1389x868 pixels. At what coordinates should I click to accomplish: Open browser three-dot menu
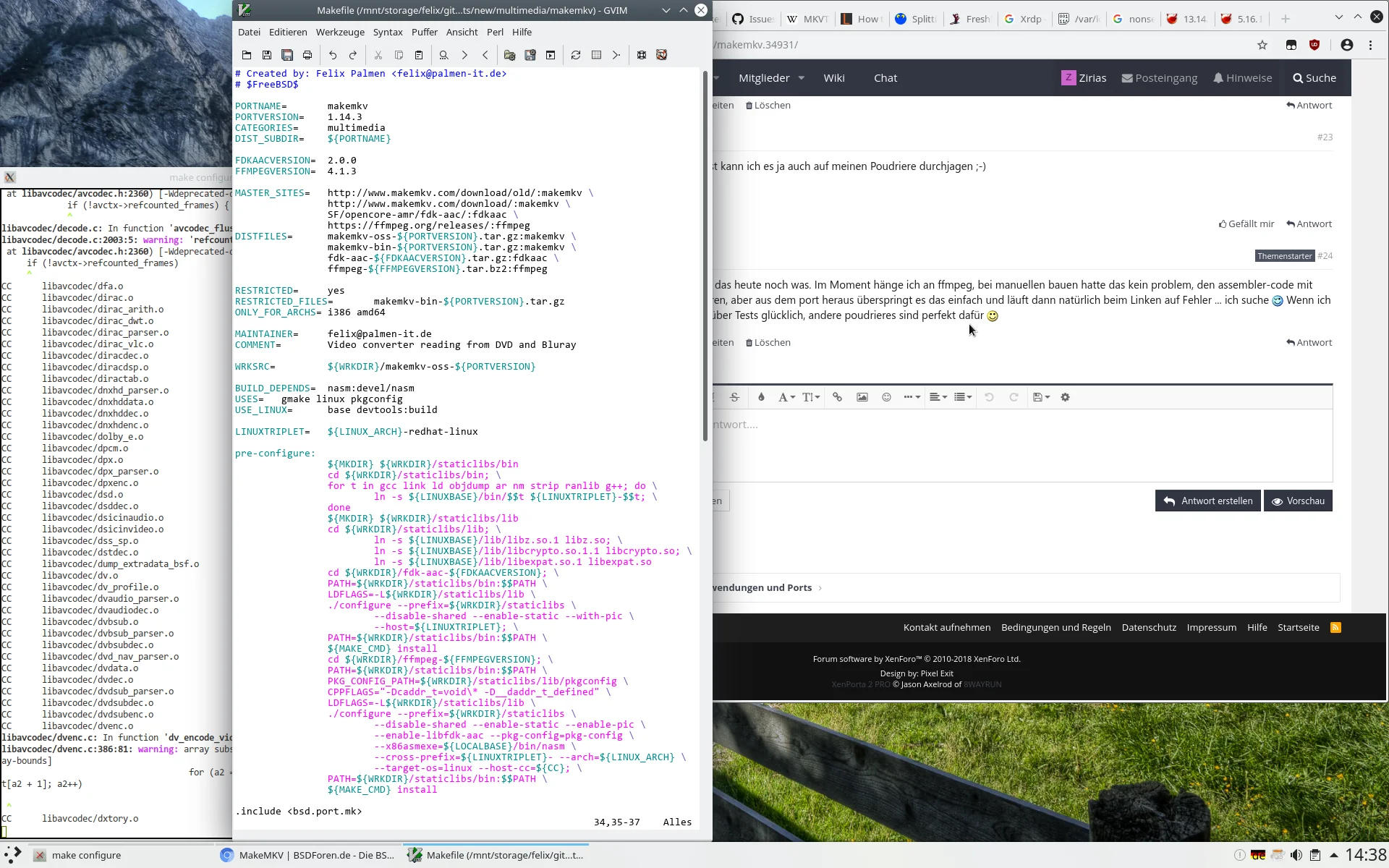1371,45
